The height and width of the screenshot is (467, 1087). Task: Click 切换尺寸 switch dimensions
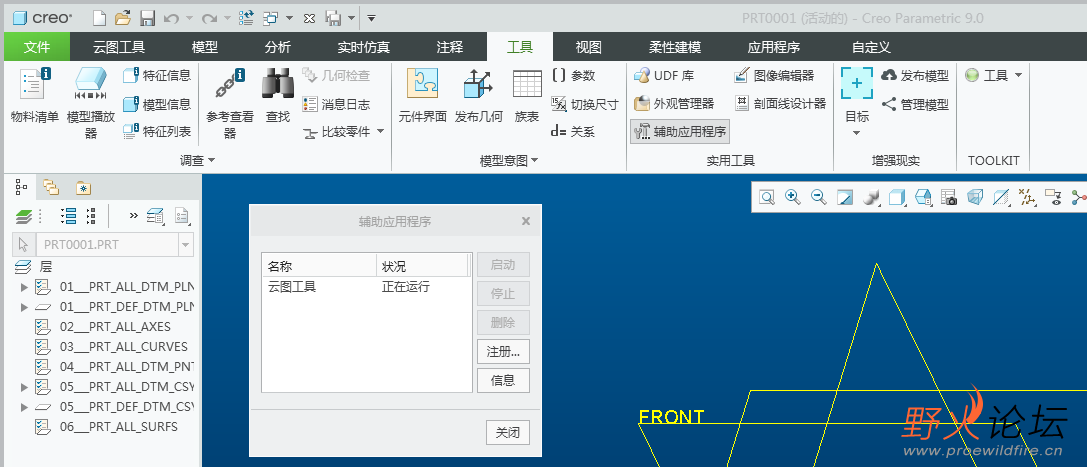pyautogui.click(x=584, y=104)
